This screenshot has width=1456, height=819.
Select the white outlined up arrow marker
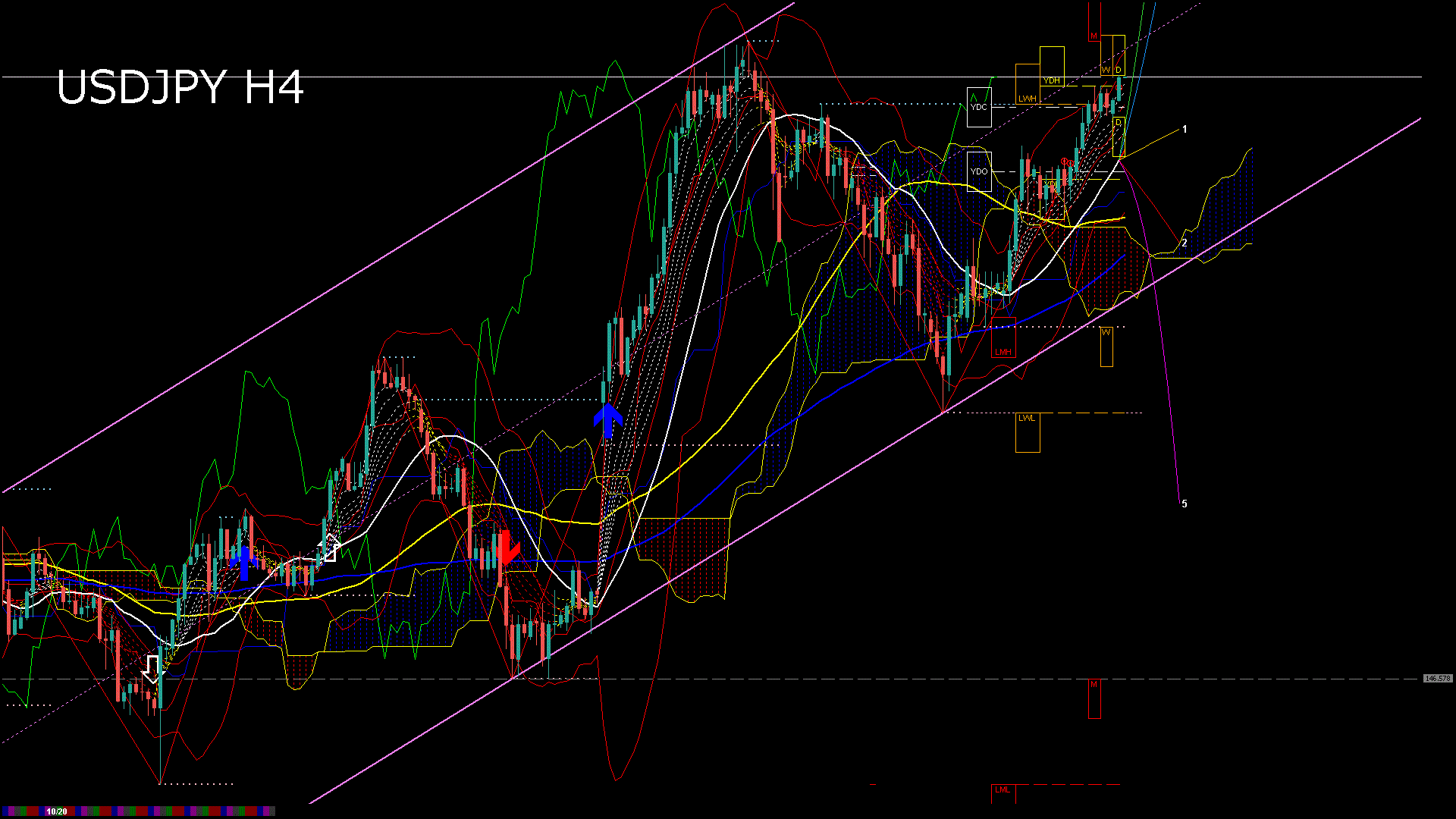click(x=329, y=548)
